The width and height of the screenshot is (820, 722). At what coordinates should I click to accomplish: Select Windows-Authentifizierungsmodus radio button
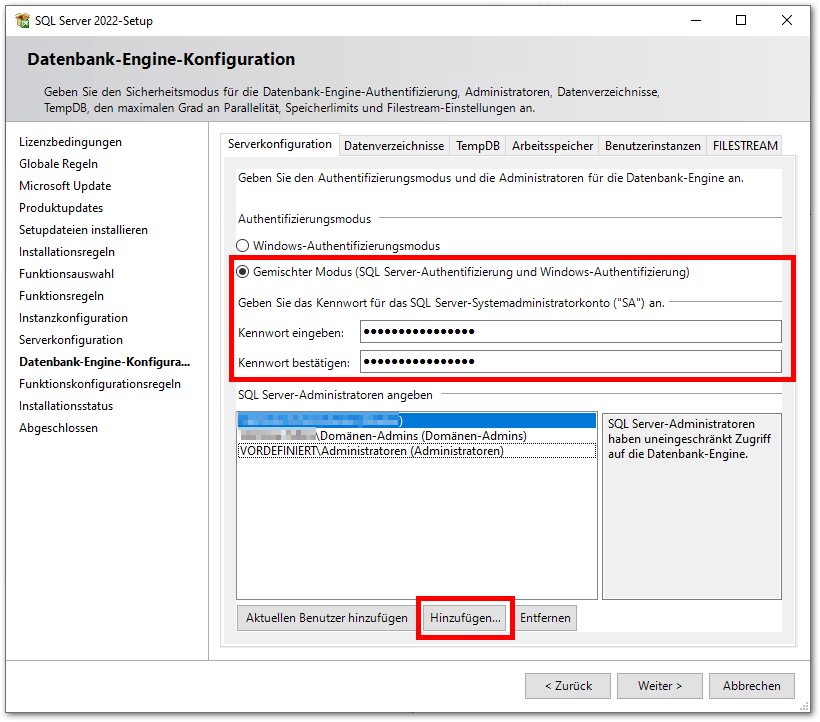242,245
